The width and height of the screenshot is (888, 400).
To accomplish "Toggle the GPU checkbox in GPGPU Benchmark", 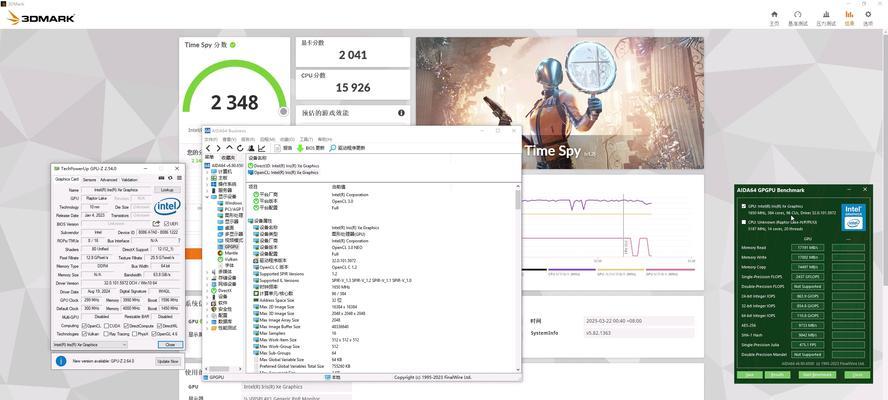I will click(744, 206).
